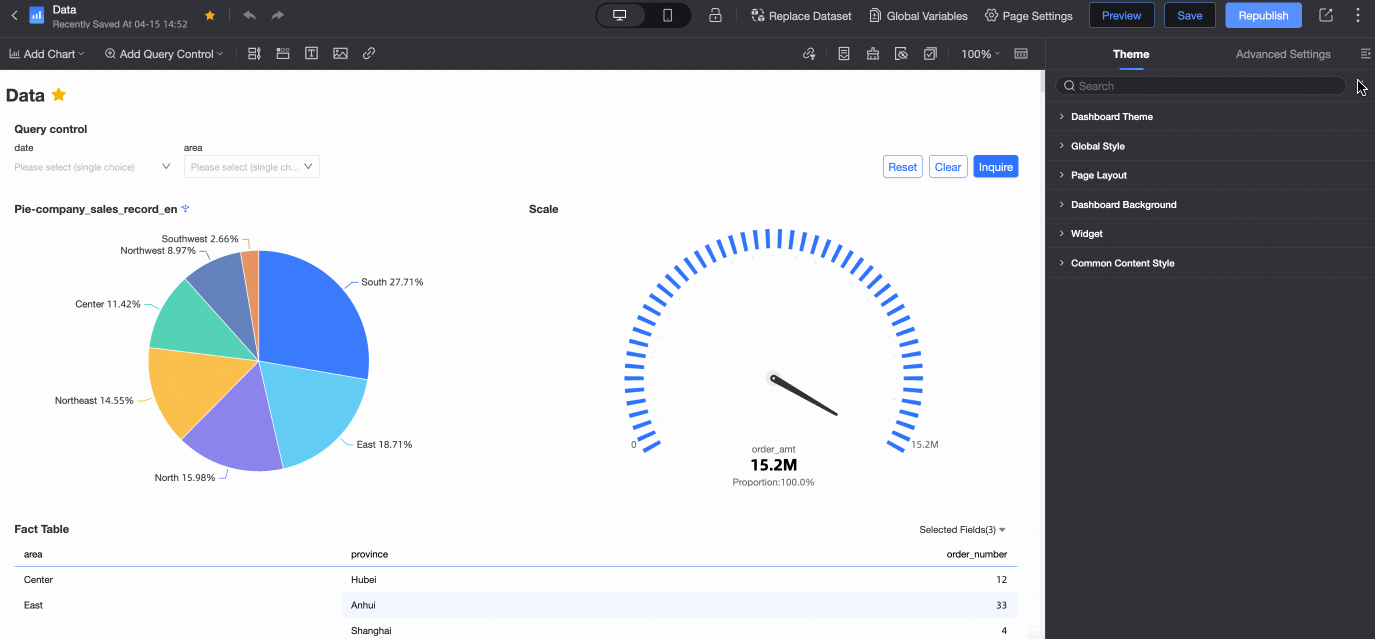Viewport: 1375px width, 639px height.
Task: Click the Inquire button
Action: pos(996,167)
